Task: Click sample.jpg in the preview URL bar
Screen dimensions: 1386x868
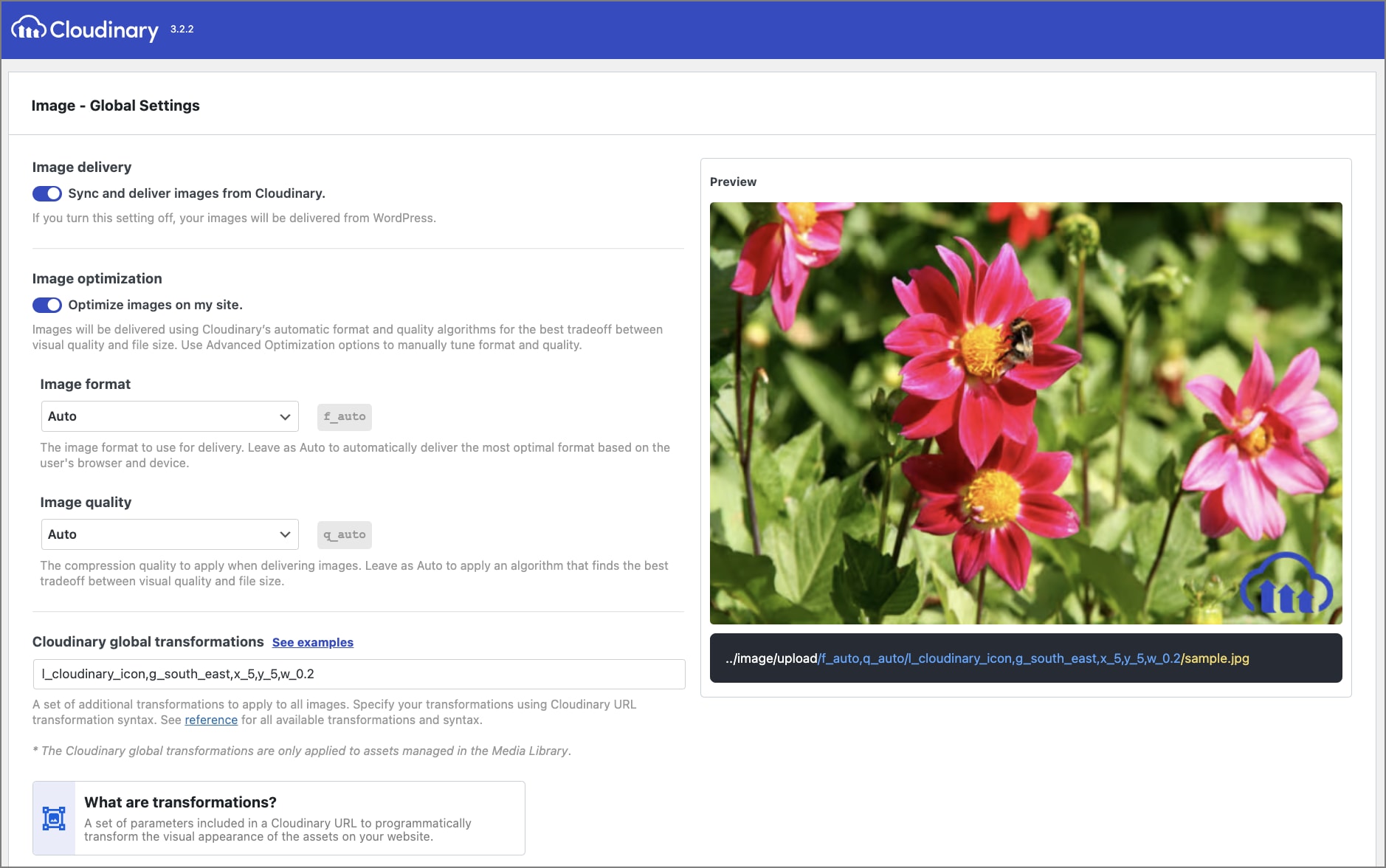Action: [1216, 658]
